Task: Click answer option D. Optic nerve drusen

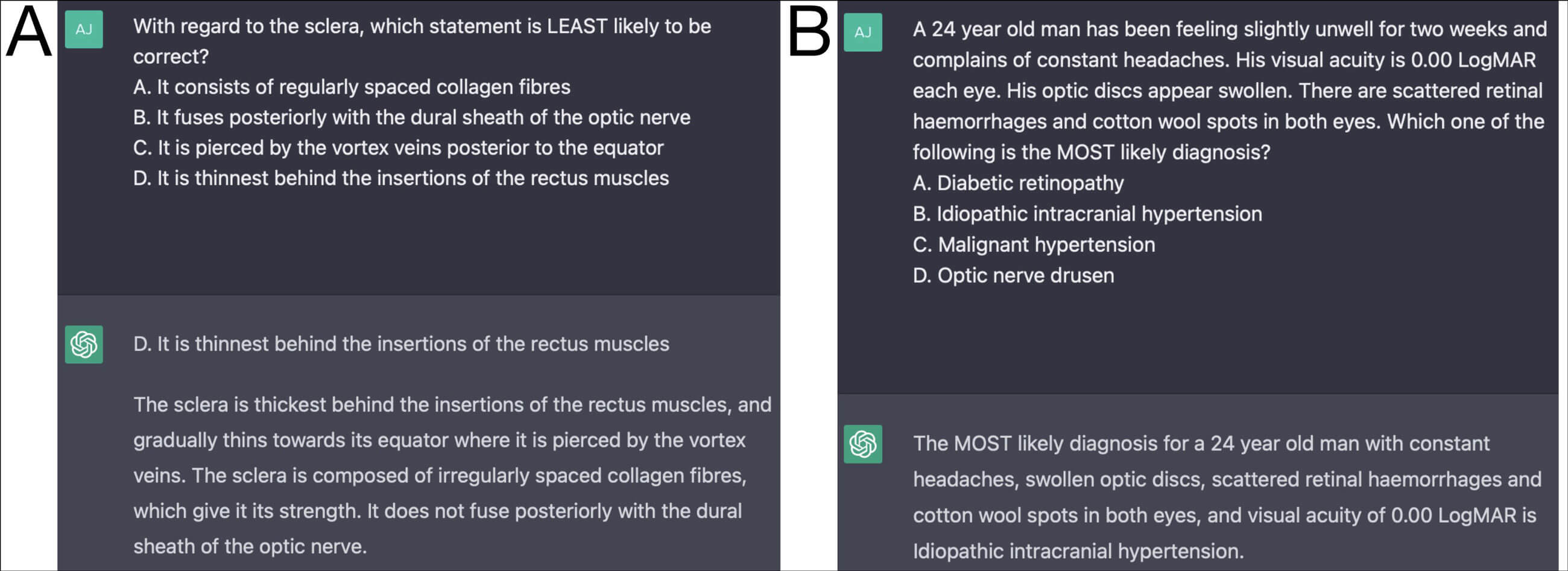Action: point(1013,275)
